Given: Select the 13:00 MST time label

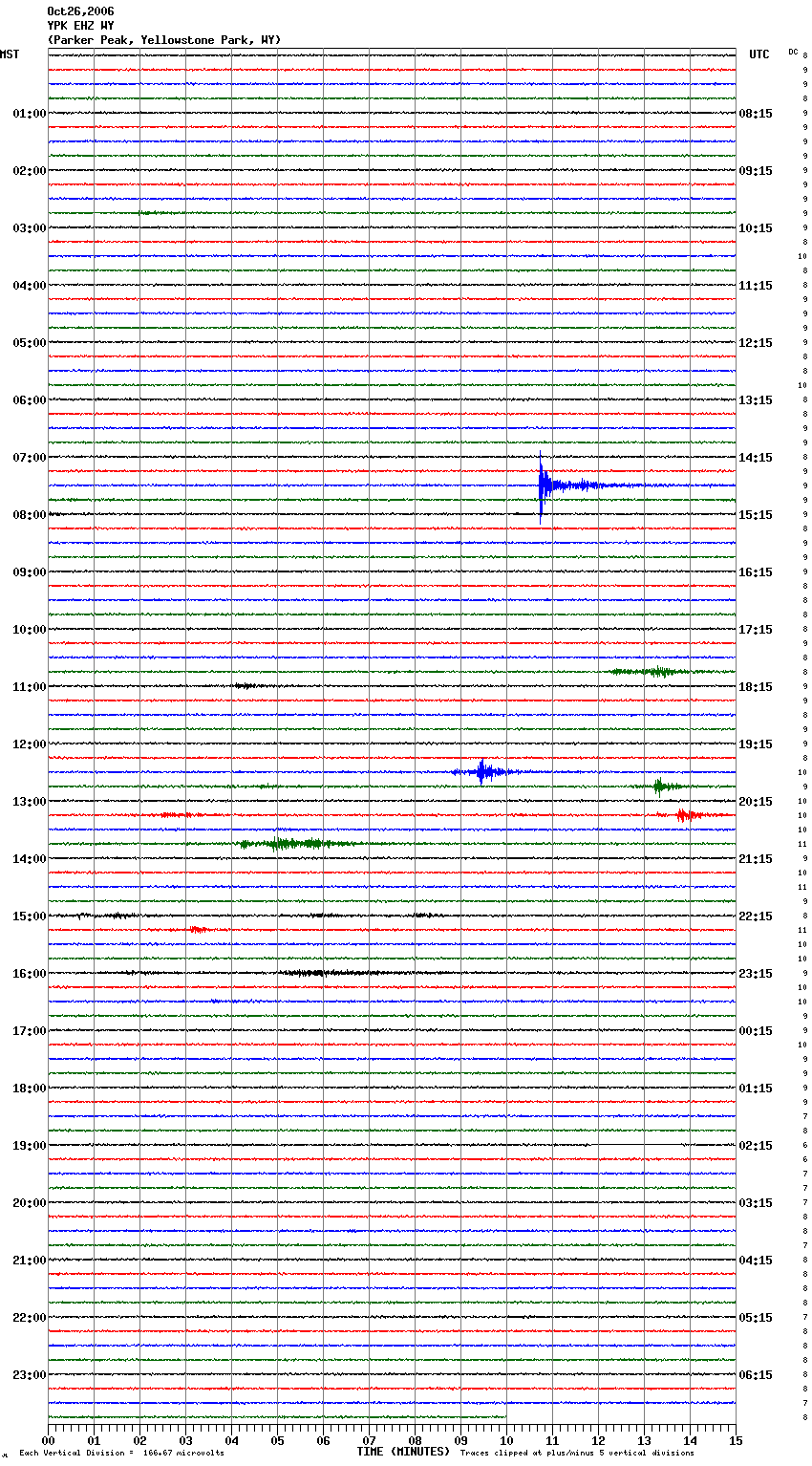Looking at the screenshot, I should [x=30, y=802].
